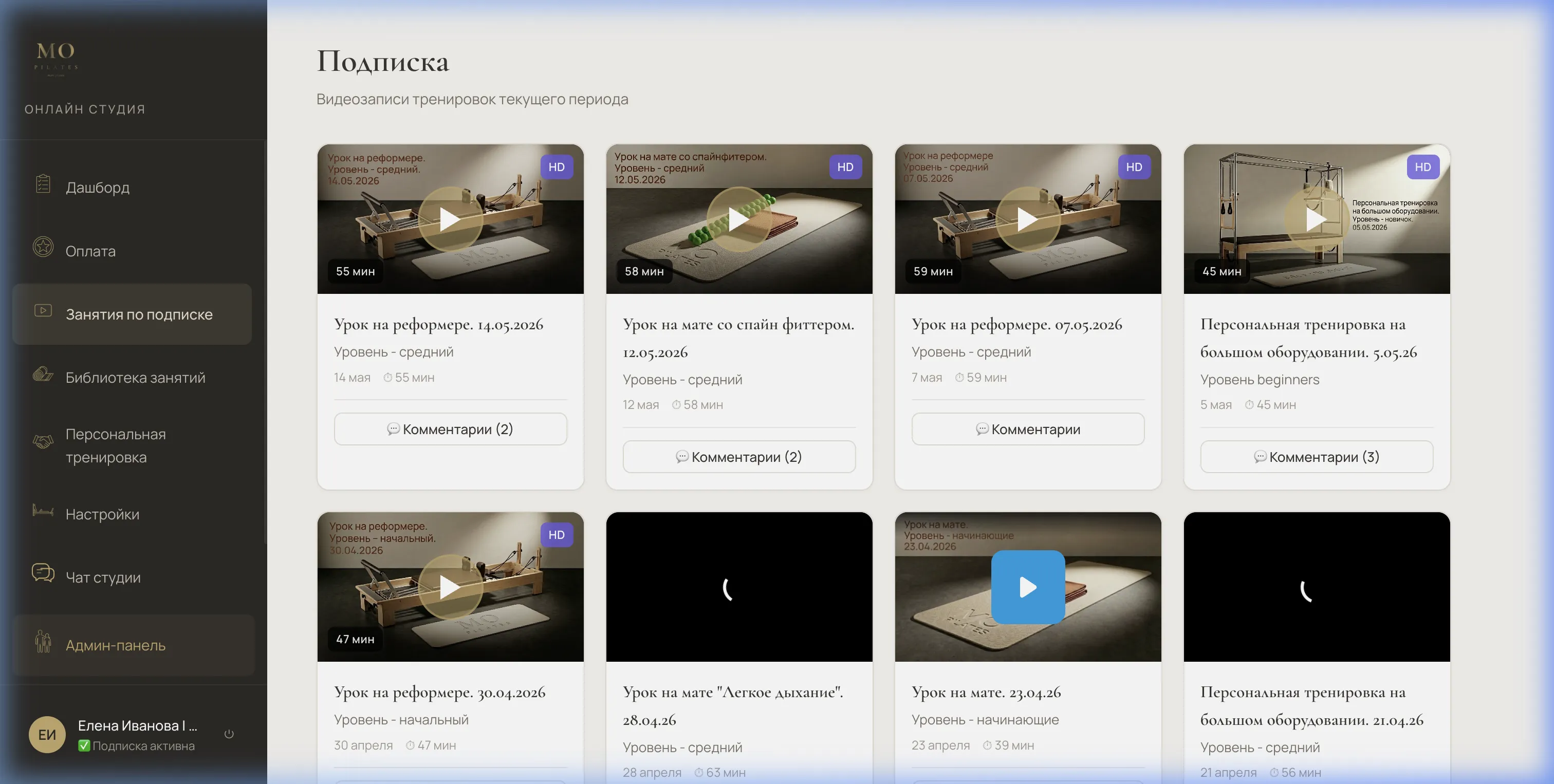This screenshot has width=1554, height=784.
Task: Click the Персональная тренировка handshake icon
Action: pos(43,441)
